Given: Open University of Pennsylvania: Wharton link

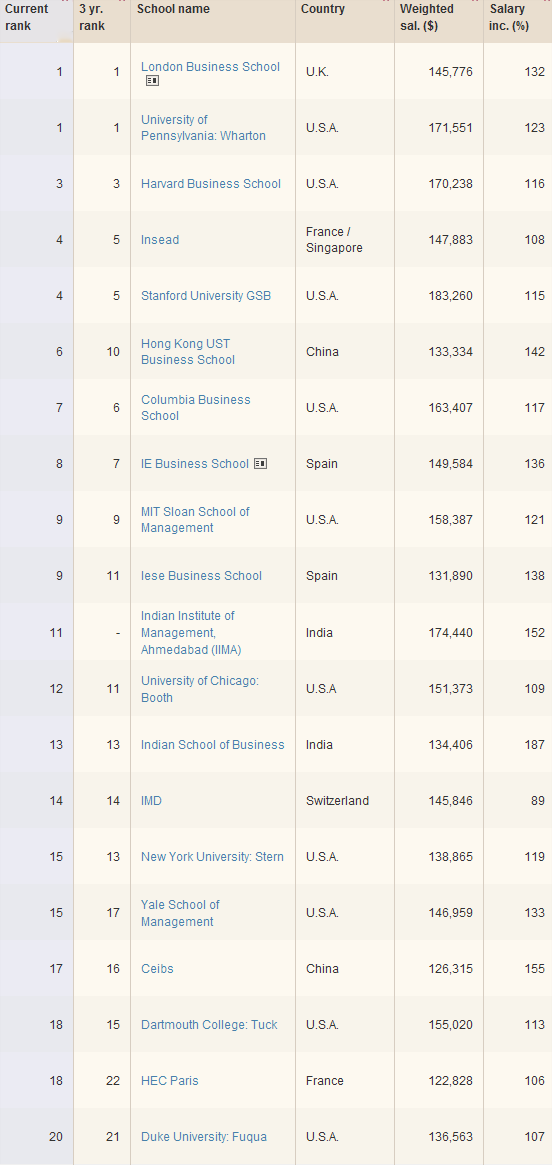Looking at the screenshot, I should coord(203,128).
